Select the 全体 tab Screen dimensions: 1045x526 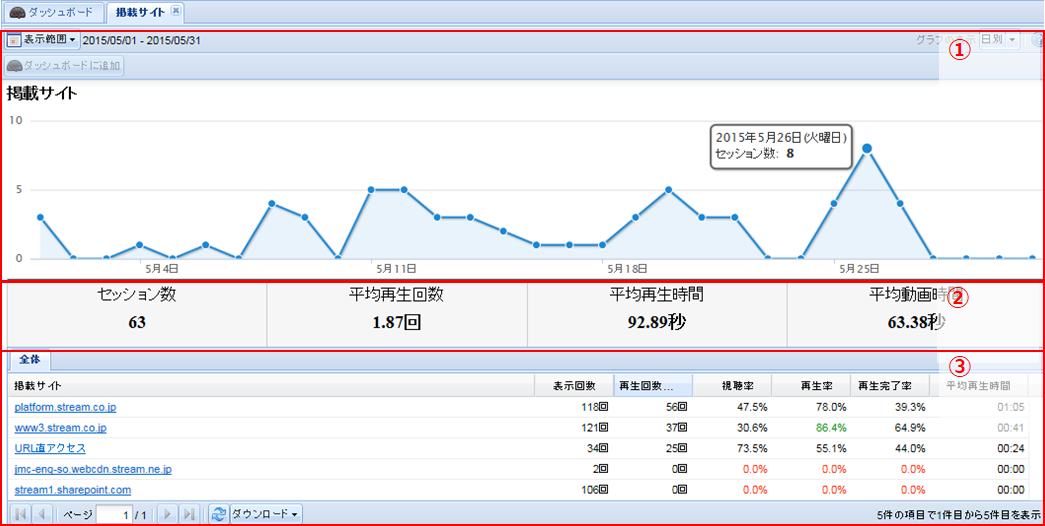tap(30, 360)
